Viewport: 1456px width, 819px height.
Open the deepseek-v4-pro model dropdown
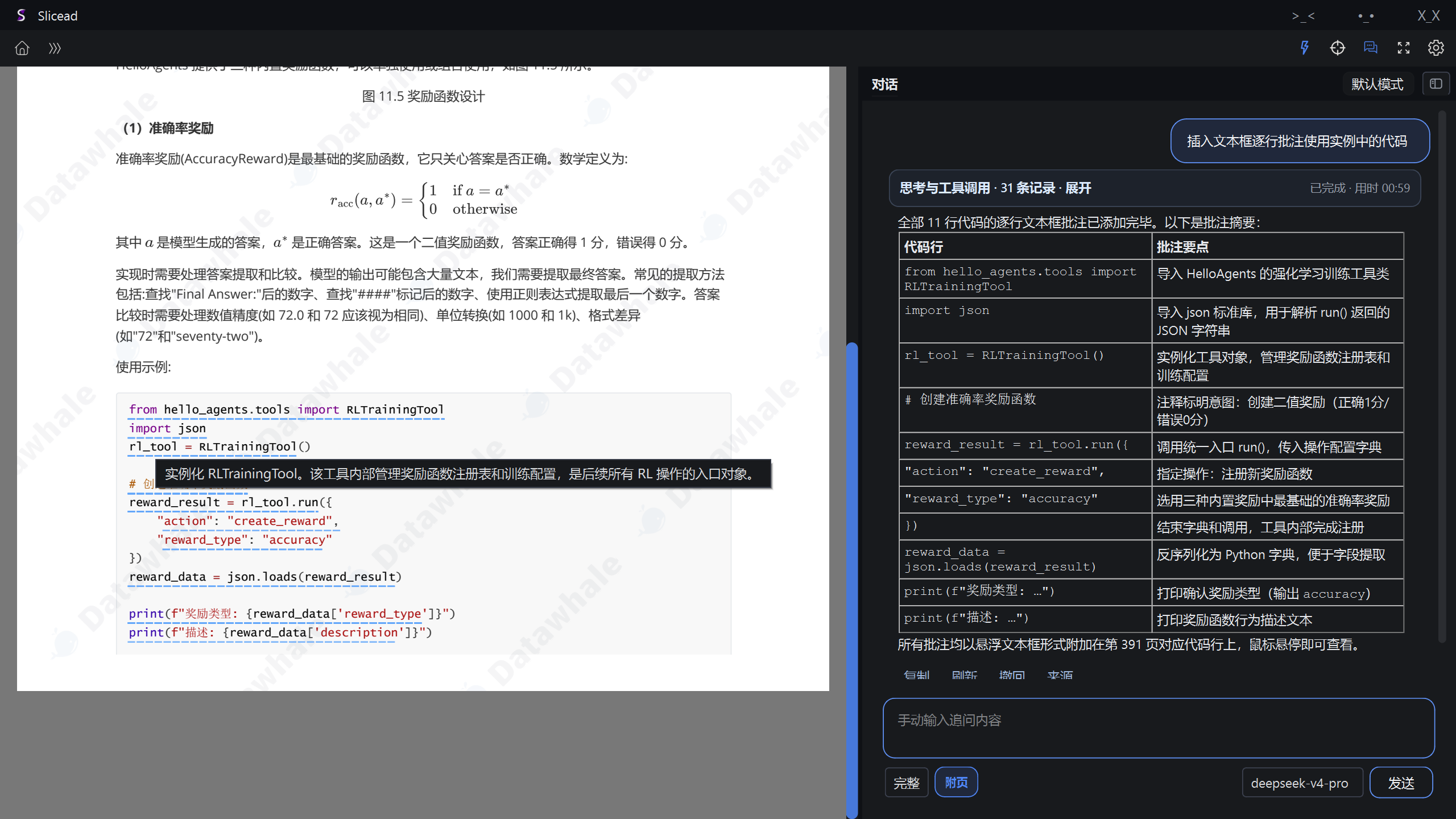click(1302, 783)
